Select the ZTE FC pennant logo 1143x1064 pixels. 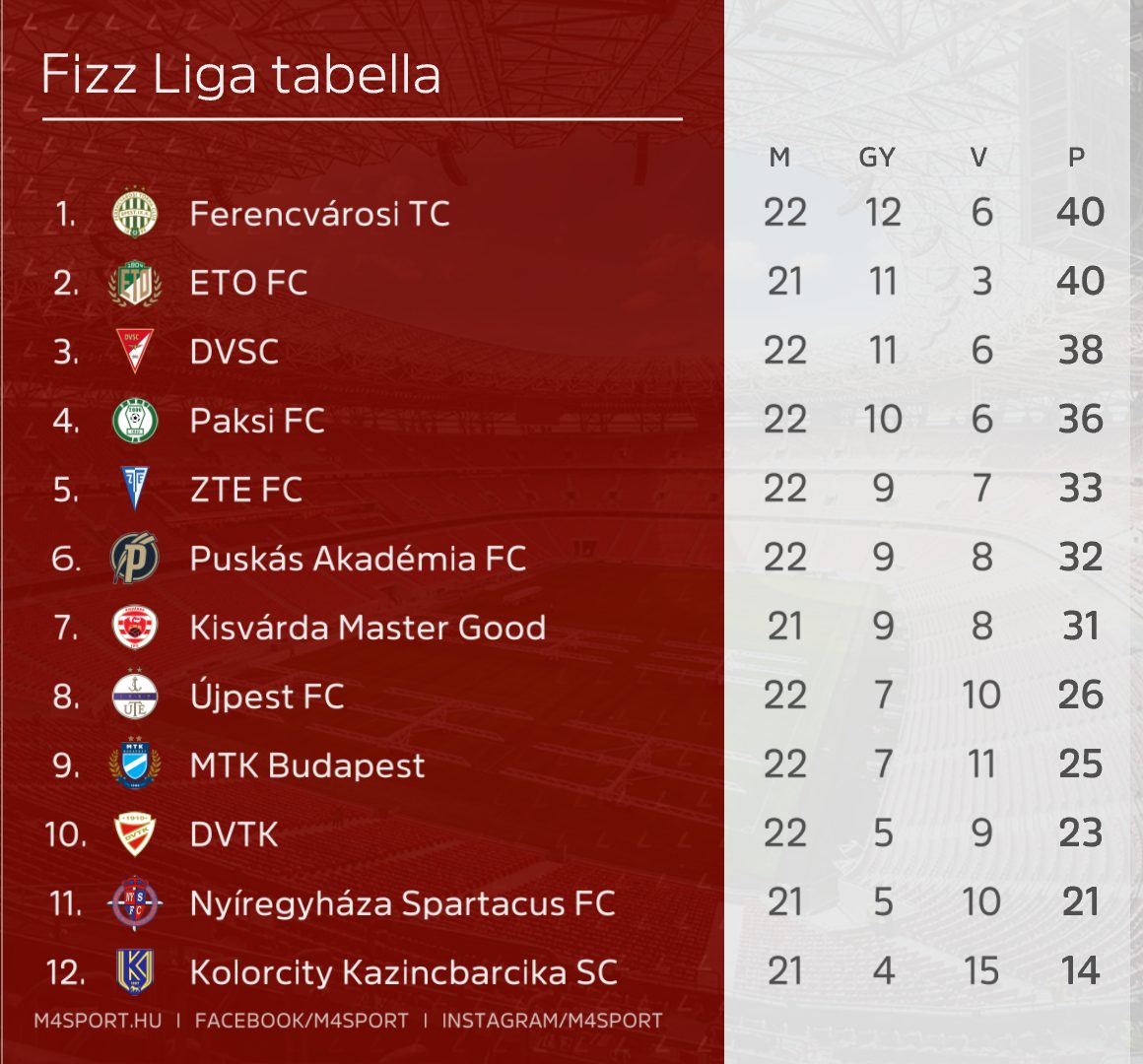click(x=135, y=489)
